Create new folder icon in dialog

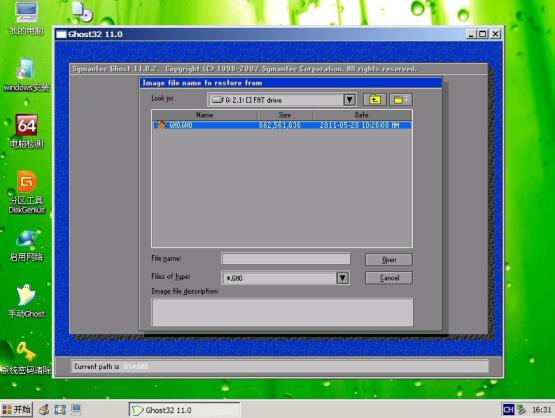pyautogui.click(x=401, y=100)
